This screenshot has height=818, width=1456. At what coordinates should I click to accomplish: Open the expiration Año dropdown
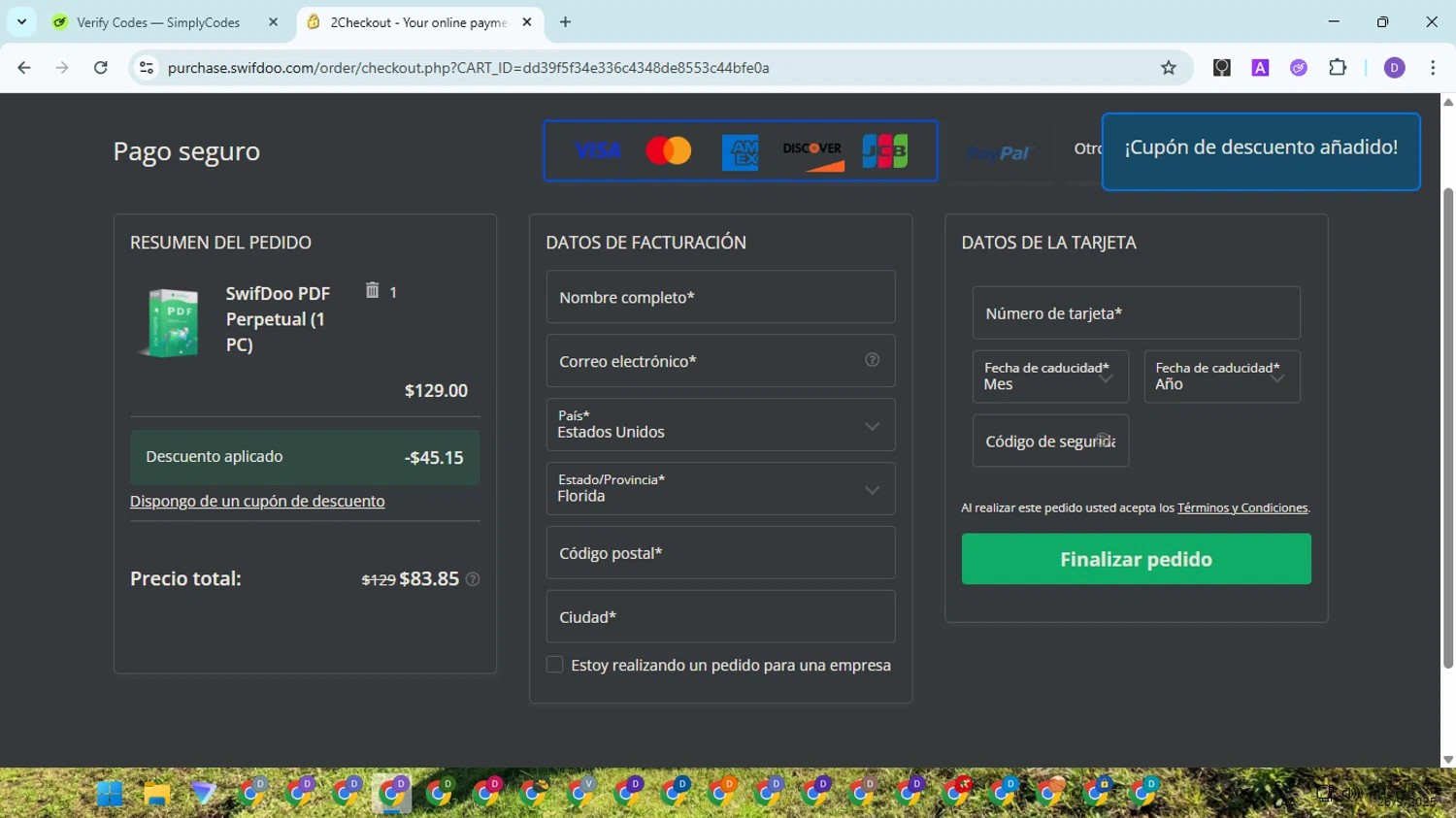[x=1222, y=376]
